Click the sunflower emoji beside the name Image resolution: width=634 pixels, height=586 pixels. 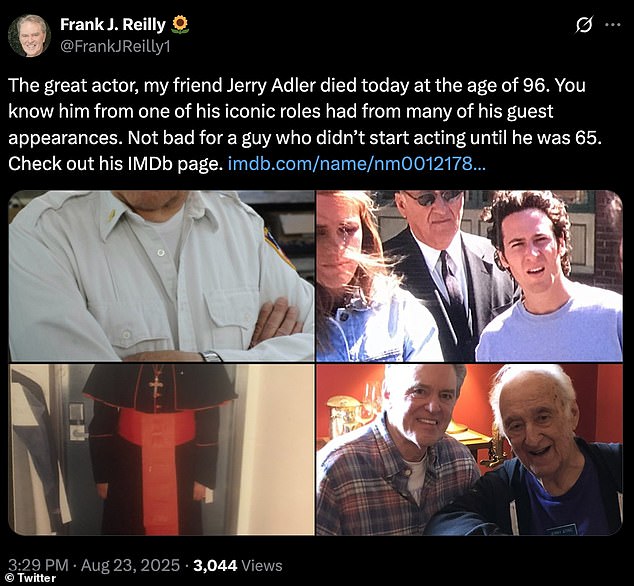(180, 25)
